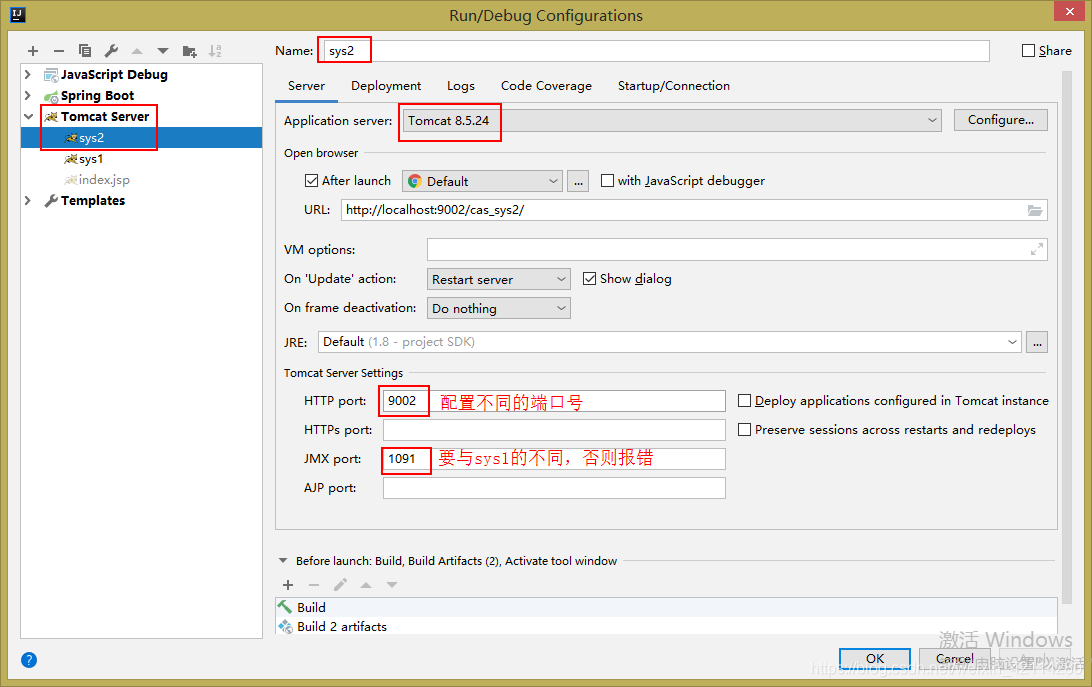Screen dimensions: 1092x687
Task: Select the index.jsp configuration
Action: [141, 180]
